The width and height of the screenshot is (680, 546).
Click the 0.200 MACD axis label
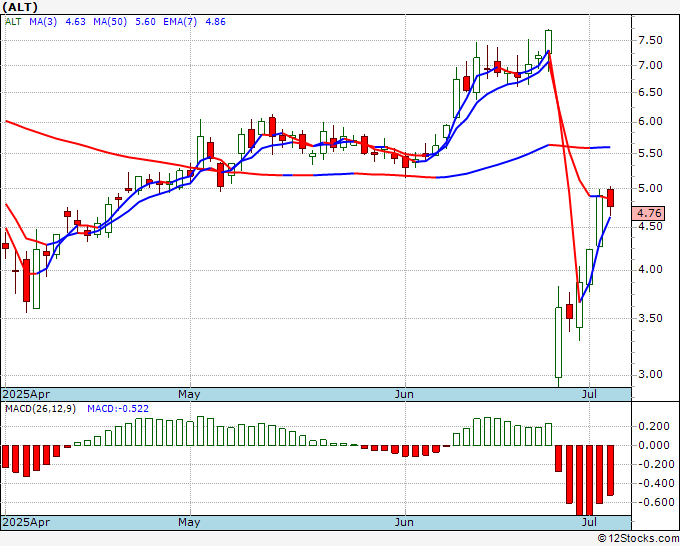click(x=654, y=427)
